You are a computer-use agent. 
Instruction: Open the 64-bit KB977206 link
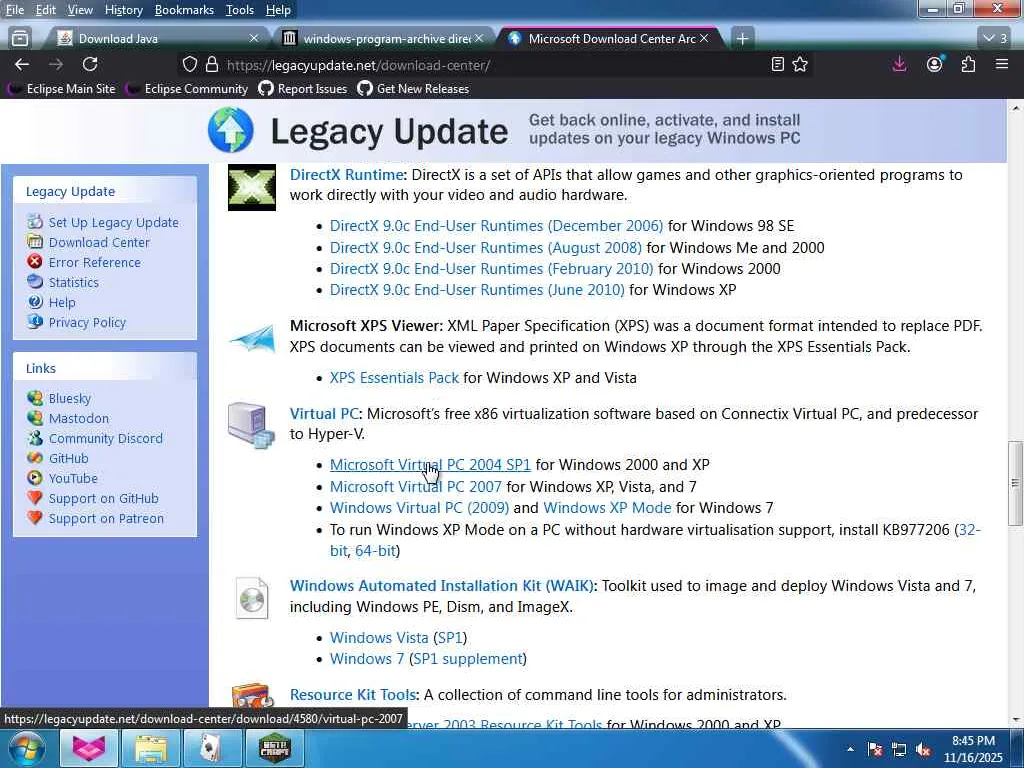pos(375,551)
